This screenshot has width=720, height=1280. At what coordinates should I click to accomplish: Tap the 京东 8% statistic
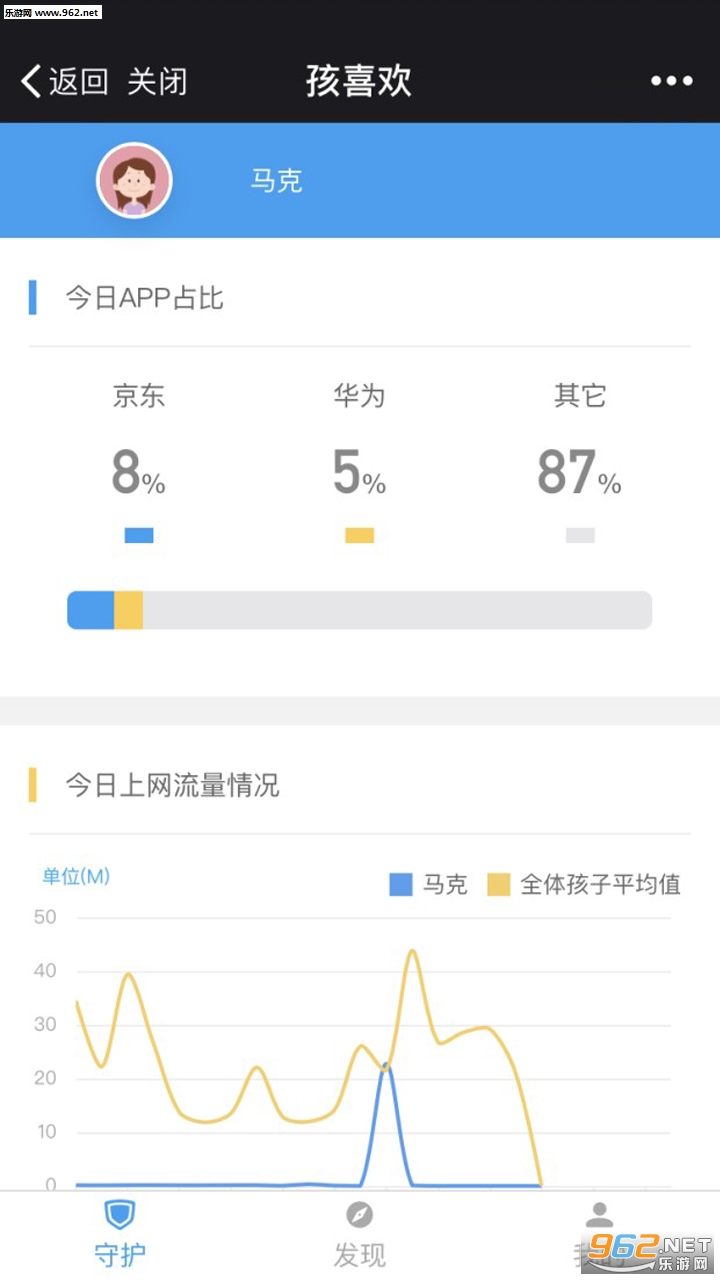[x=139, y=472]
